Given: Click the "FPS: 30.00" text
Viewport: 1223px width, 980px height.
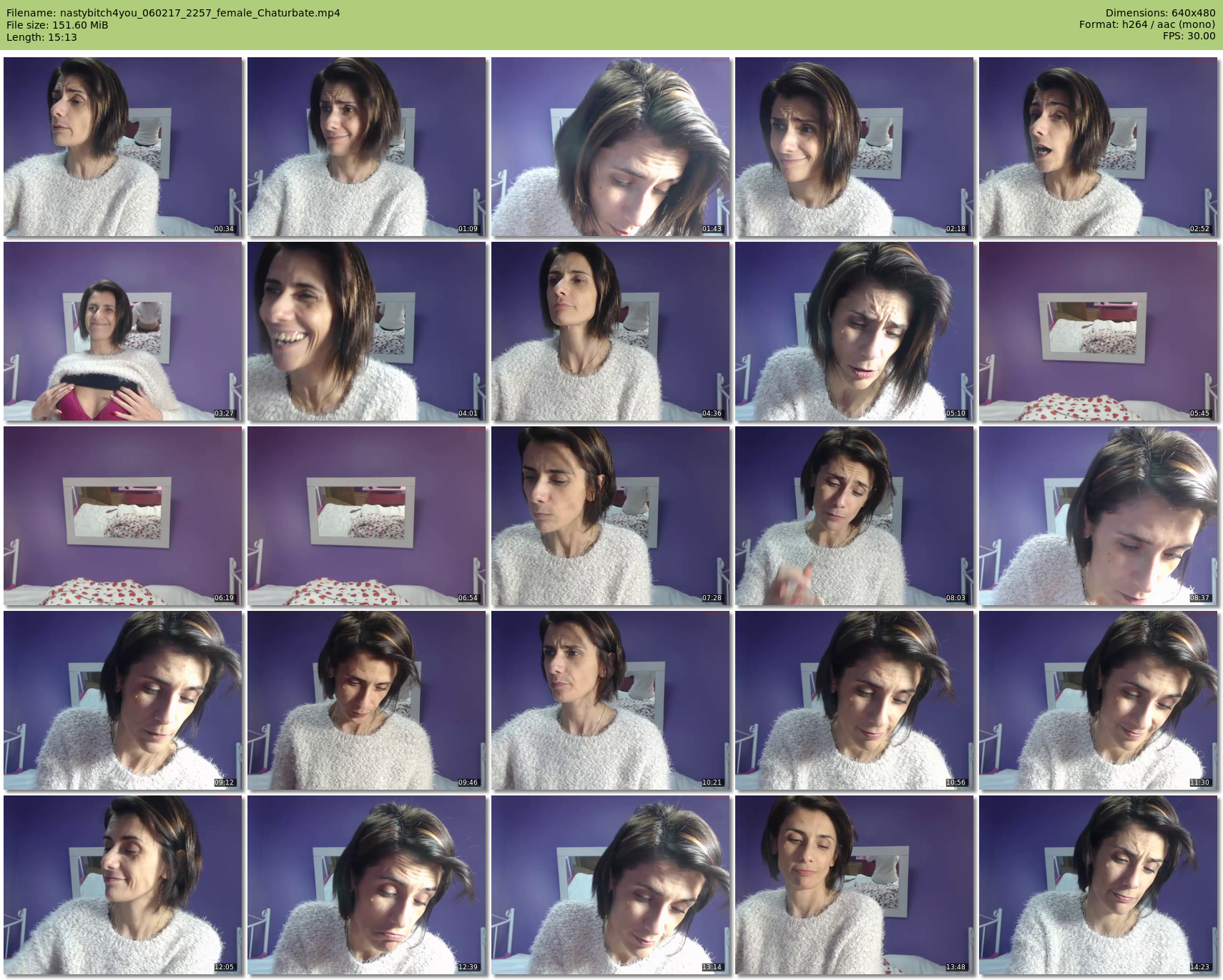Looking at the screenshot, I should [1189, 36].
